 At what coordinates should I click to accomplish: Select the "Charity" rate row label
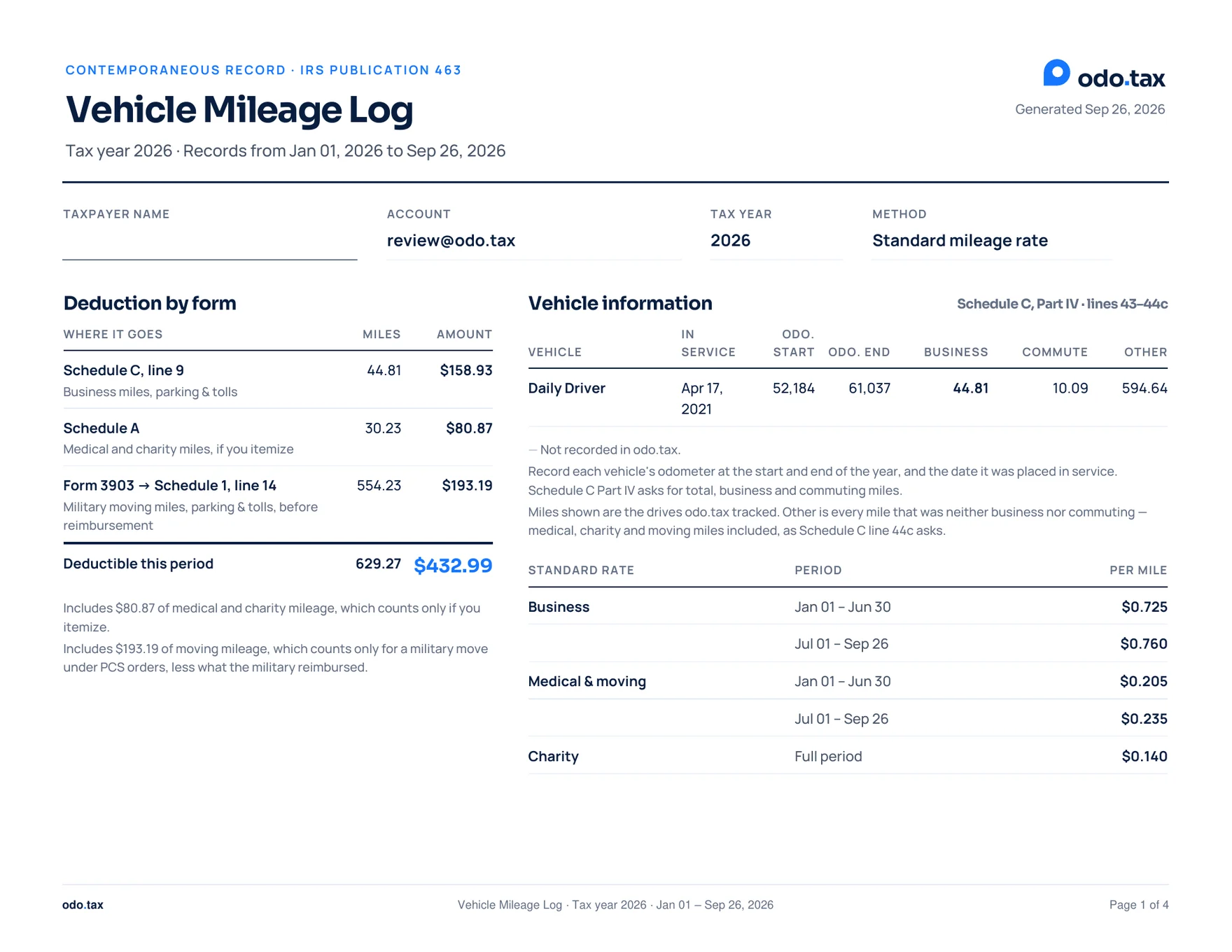554,757
